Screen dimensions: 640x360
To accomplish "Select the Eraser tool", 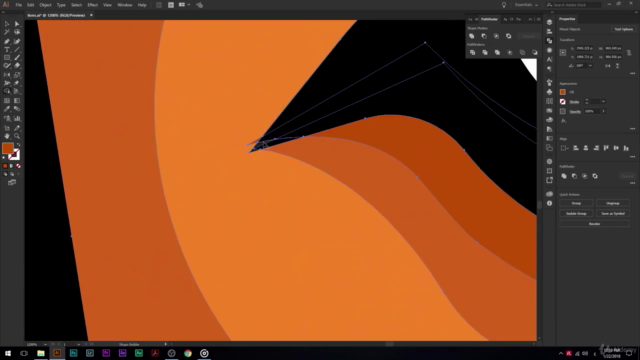I will pyautogui.click(x=17, y=65).
